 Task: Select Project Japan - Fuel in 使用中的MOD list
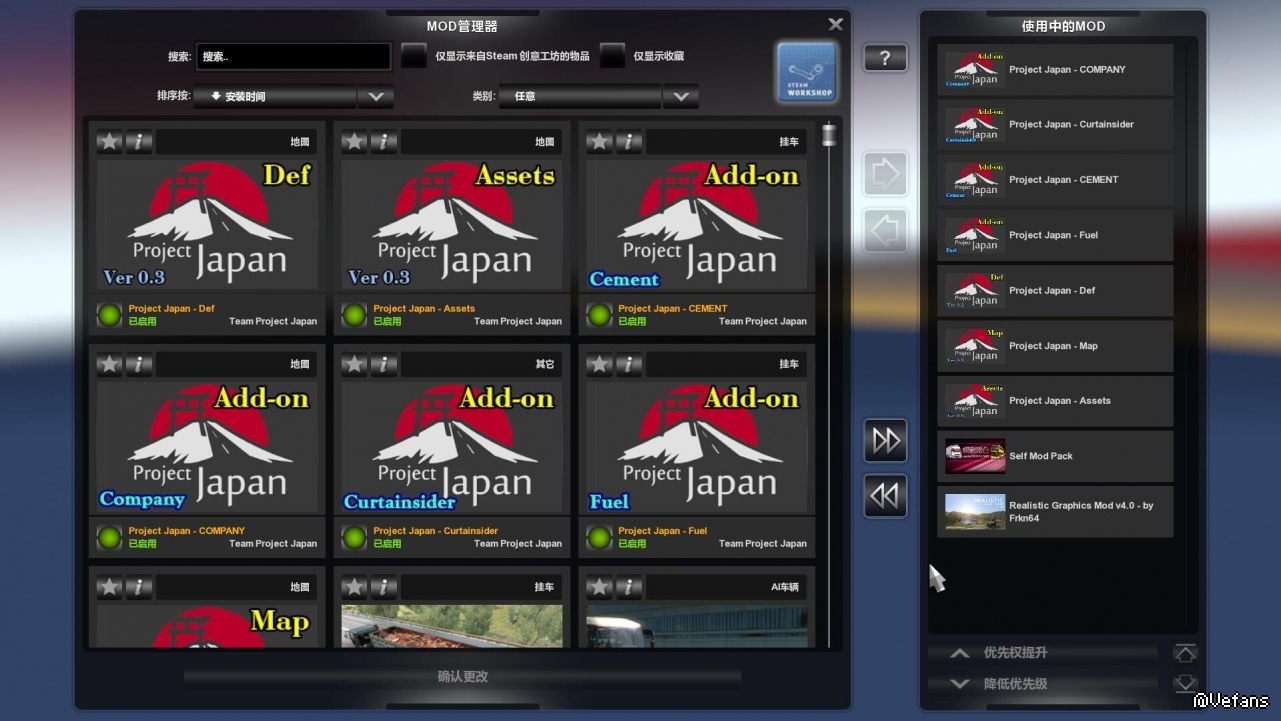tap(1055, 236)
